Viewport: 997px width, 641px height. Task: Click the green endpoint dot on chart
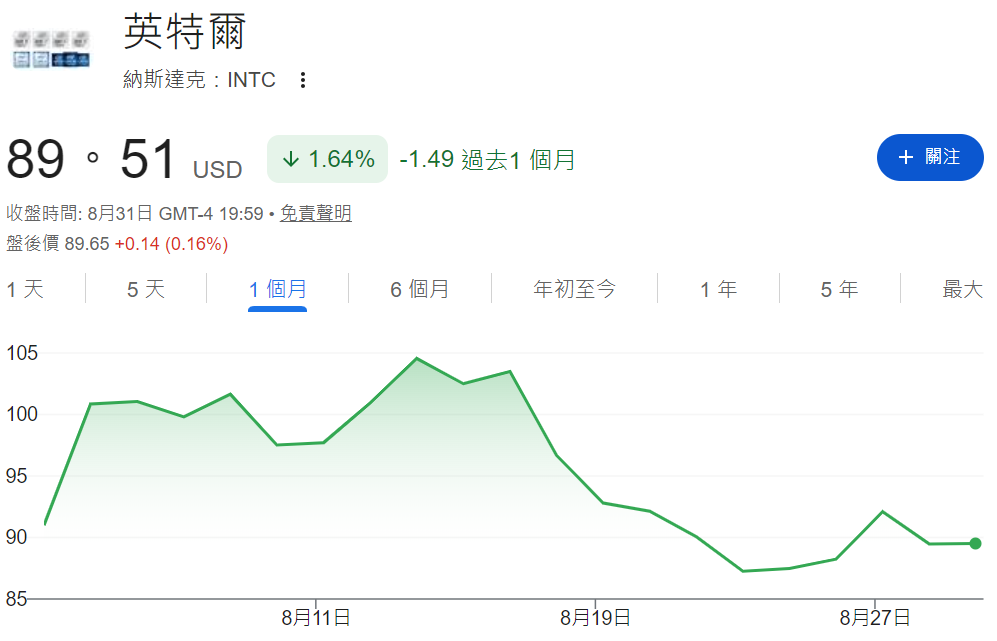click(975, 544)
